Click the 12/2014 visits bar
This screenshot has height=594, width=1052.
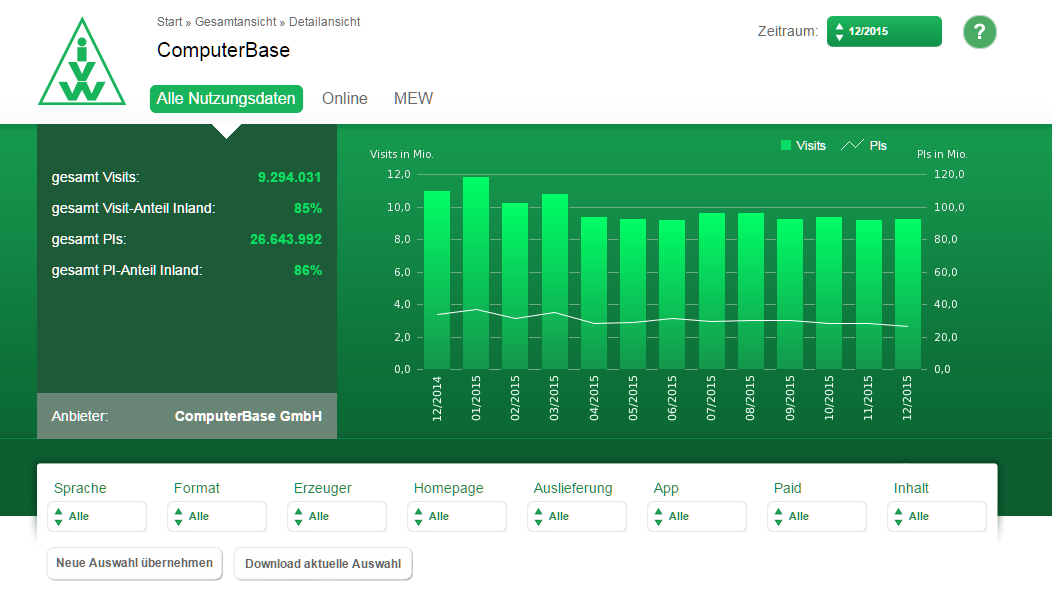click(437, 280)
